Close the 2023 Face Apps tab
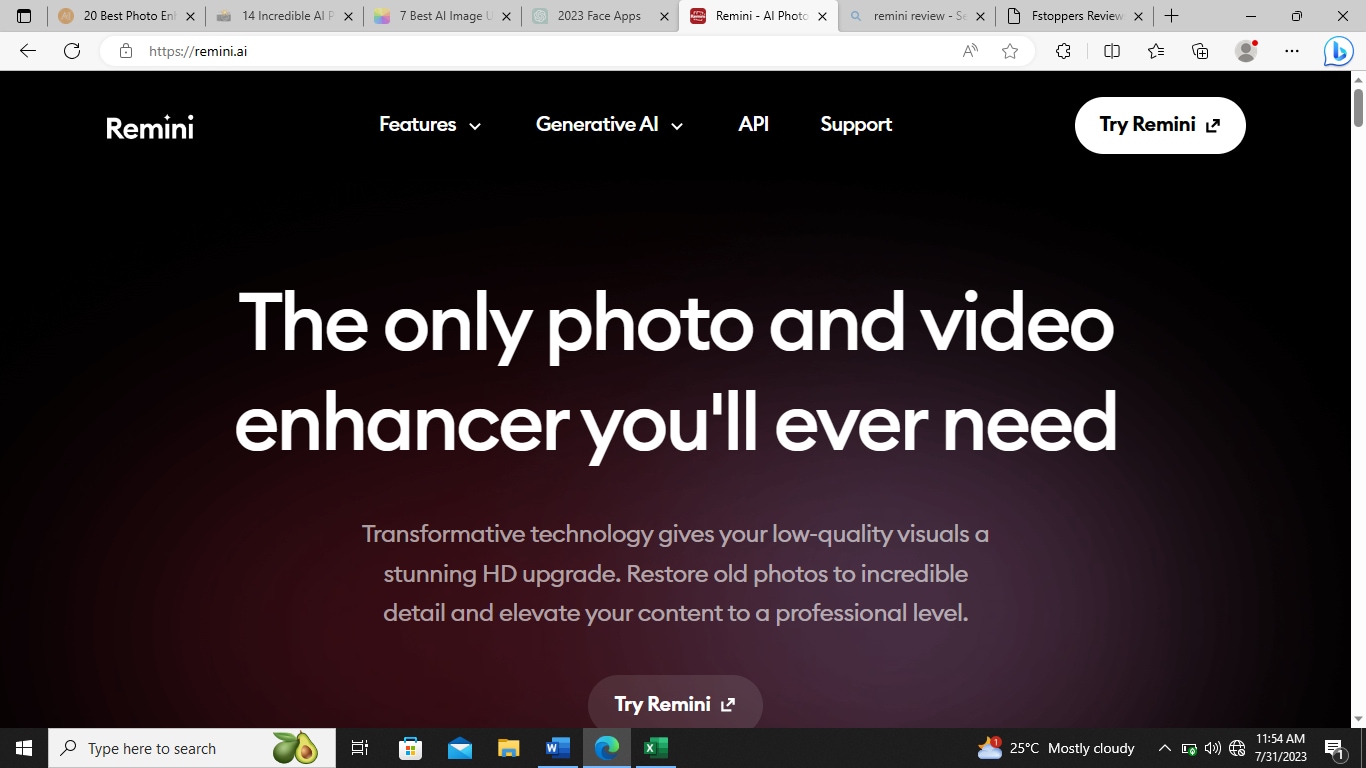Image resolution: width=1366 pixels, height=768 pixels. click(x=665, y=16)
